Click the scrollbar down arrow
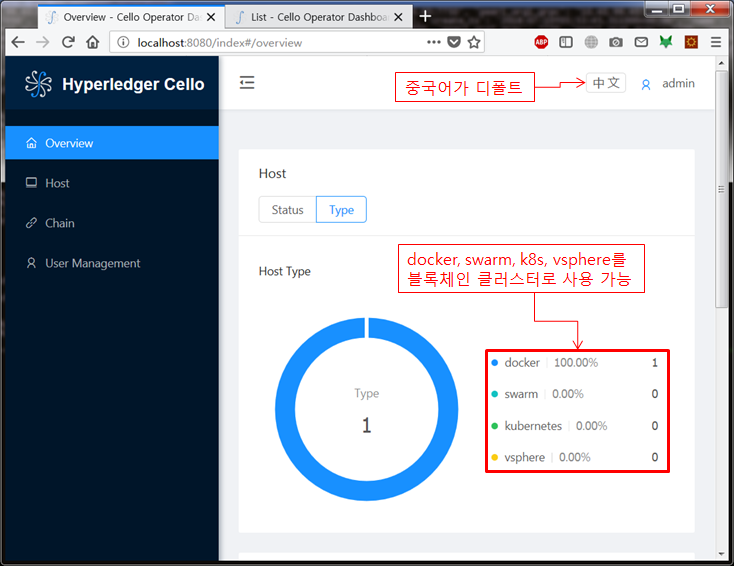The height and width of the screenshot is (566, 734). (x=721, y=554)
